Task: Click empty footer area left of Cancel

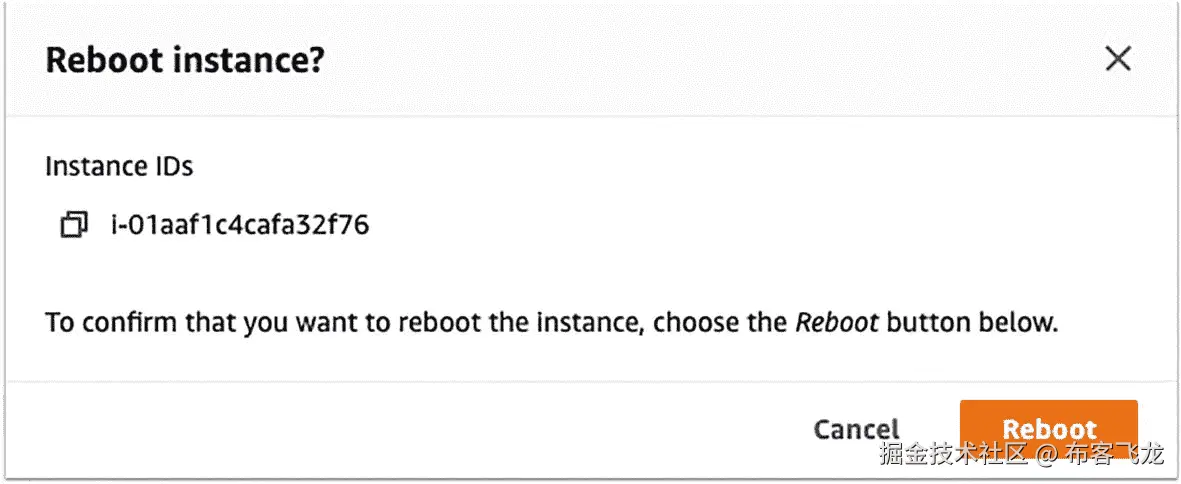Action: [x=400, y=429]
